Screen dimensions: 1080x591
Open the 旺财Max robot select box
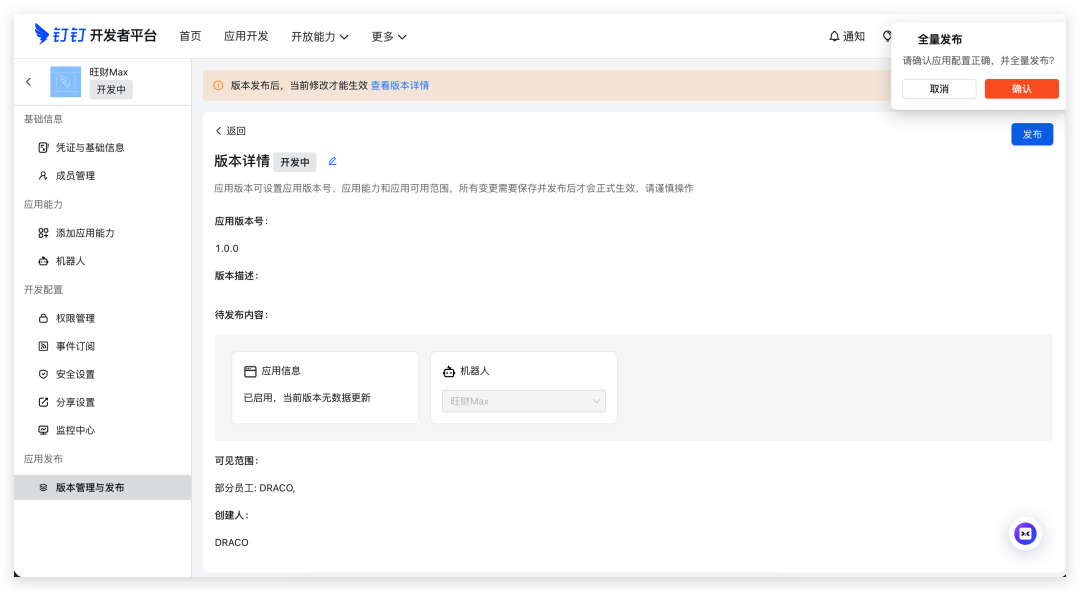(523, 401)
